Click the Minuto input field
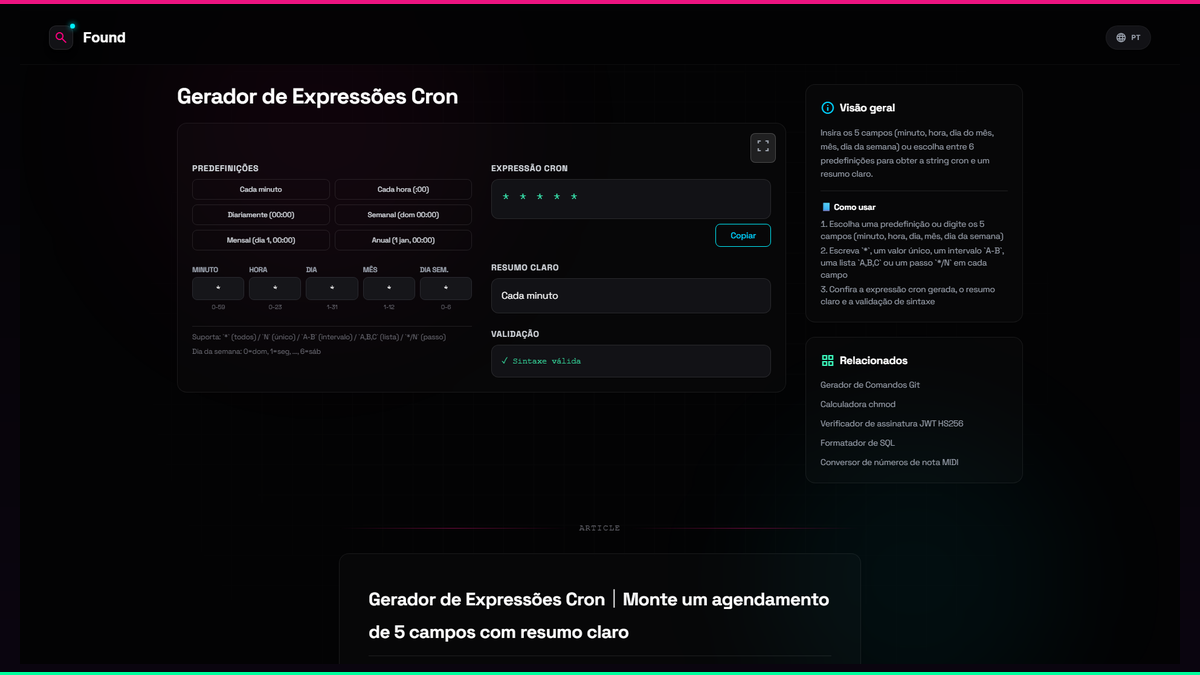Viewport: 1200px width, 675px height. pyautogui.click(x=218, y=289)
